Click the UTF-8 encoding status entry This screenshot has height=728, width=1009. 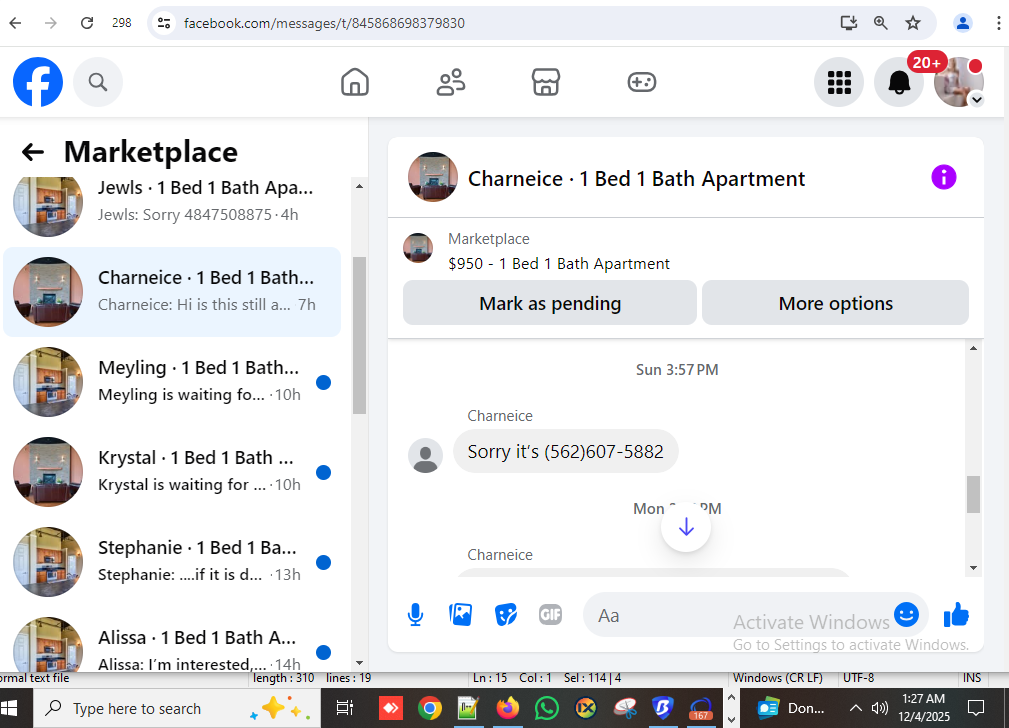[858, 678]
